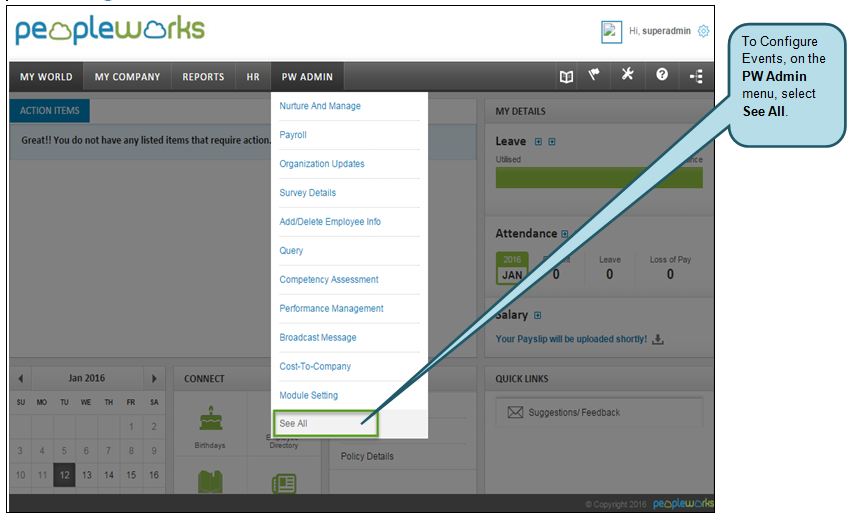Click the peopleworks logo
This screenshot has width=852, height=522.
click(110, 31)
